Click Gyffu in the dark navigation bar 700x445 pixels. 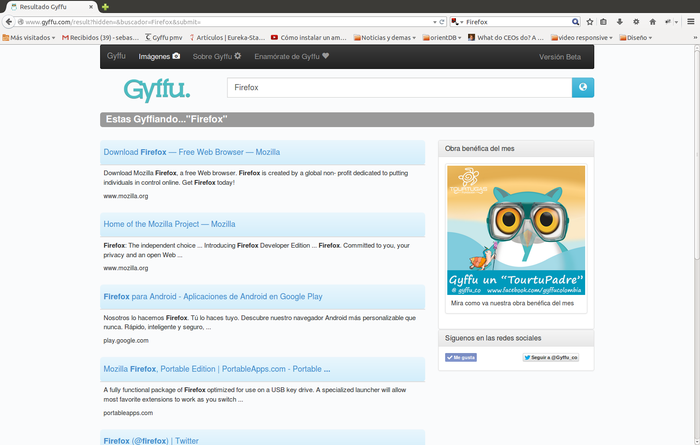pyautogui.click(x=116, y=56)
